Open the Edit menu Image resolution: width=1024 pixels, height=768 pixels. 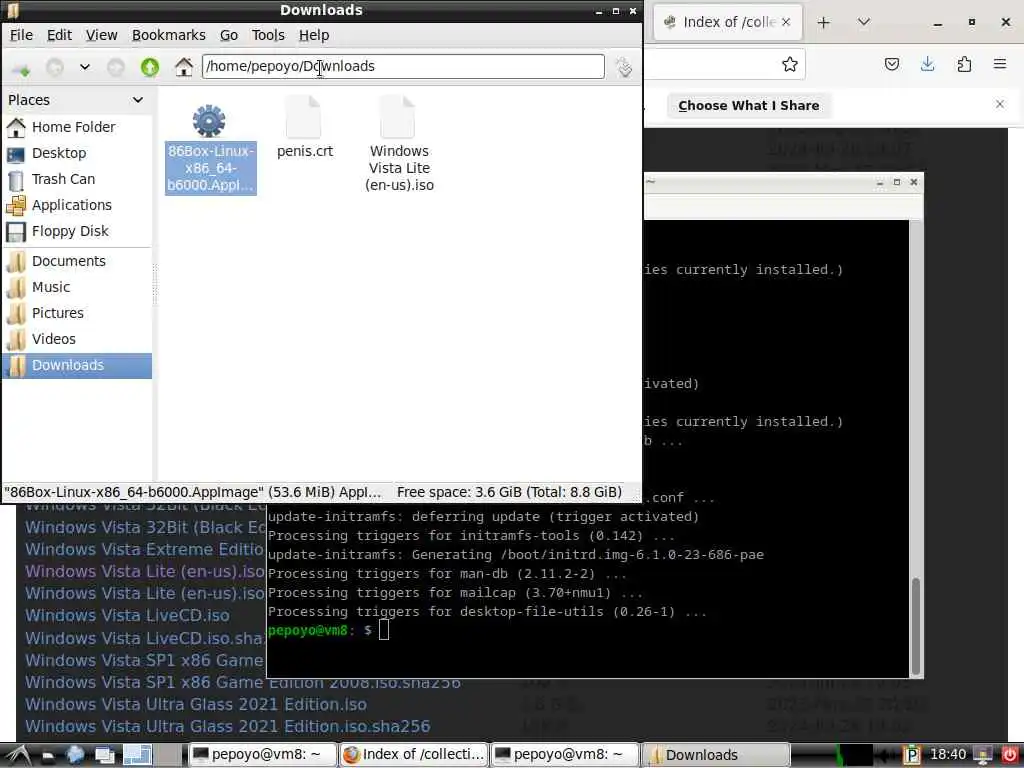tap(59, 35)
